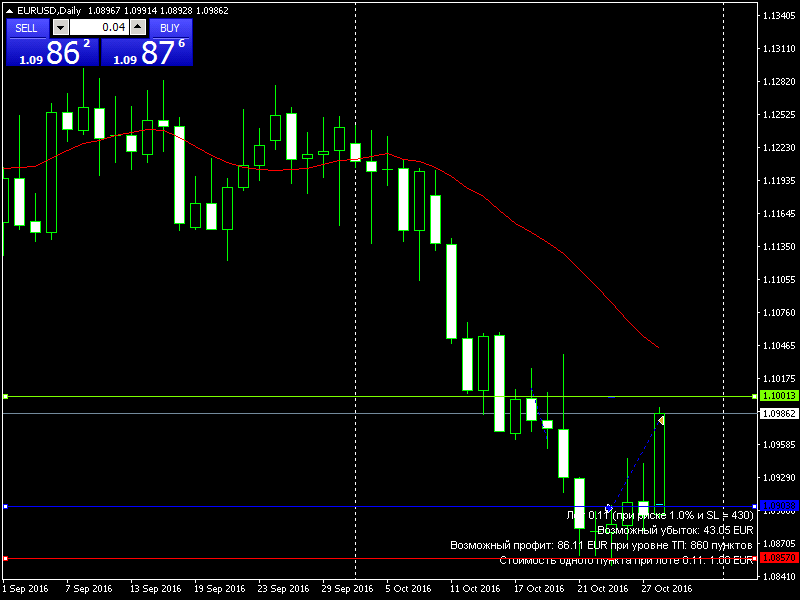Click the 'Возможный убыток: 43.05 EUR' text
Image resolution: width=800 pixels, height=600 pixels.
pyautogui.click(x=675, y=530)
